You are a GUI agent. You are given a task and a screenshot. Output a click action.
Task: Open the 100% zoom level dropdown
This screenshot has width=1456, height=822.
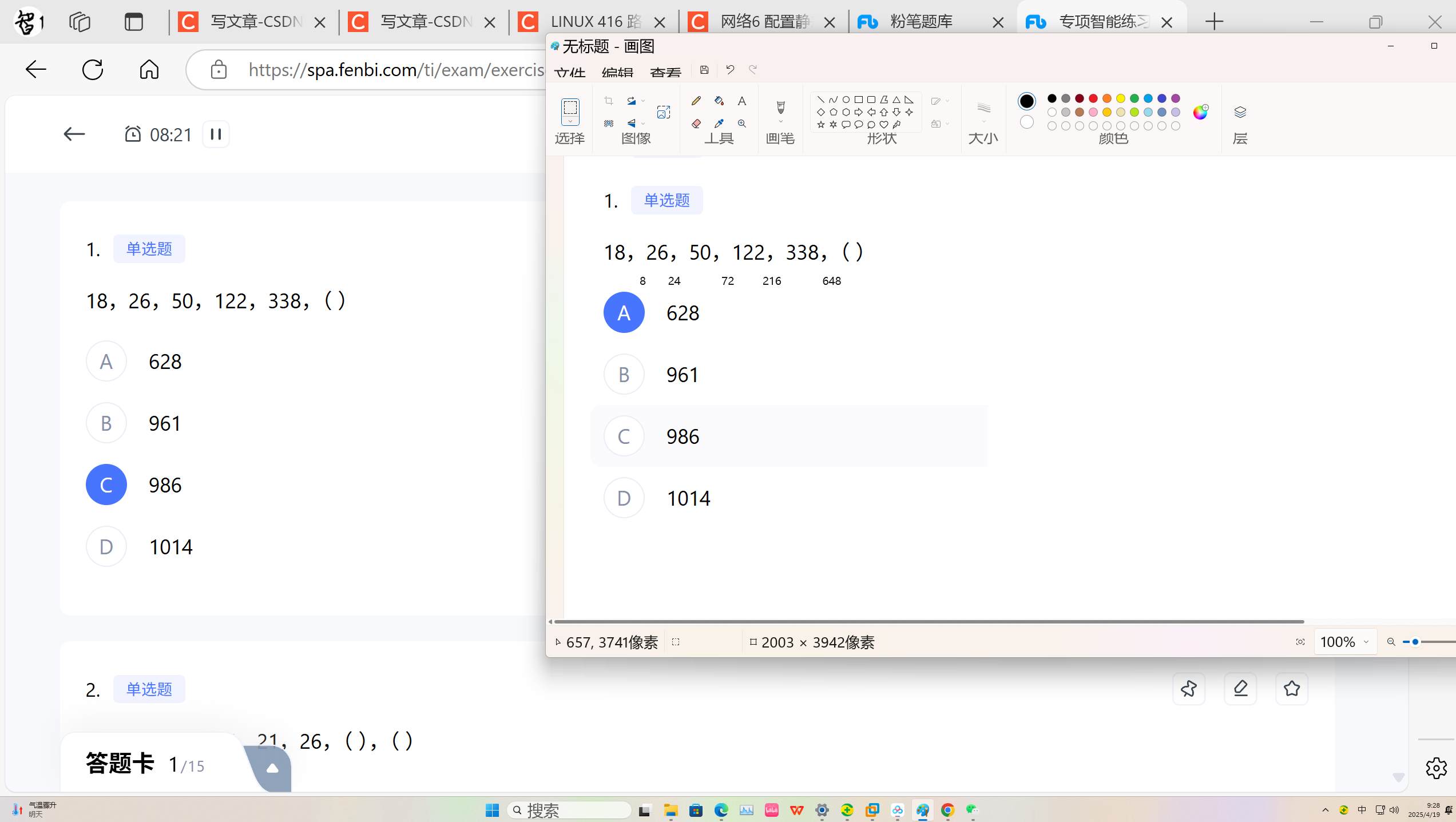point(1366,642)
